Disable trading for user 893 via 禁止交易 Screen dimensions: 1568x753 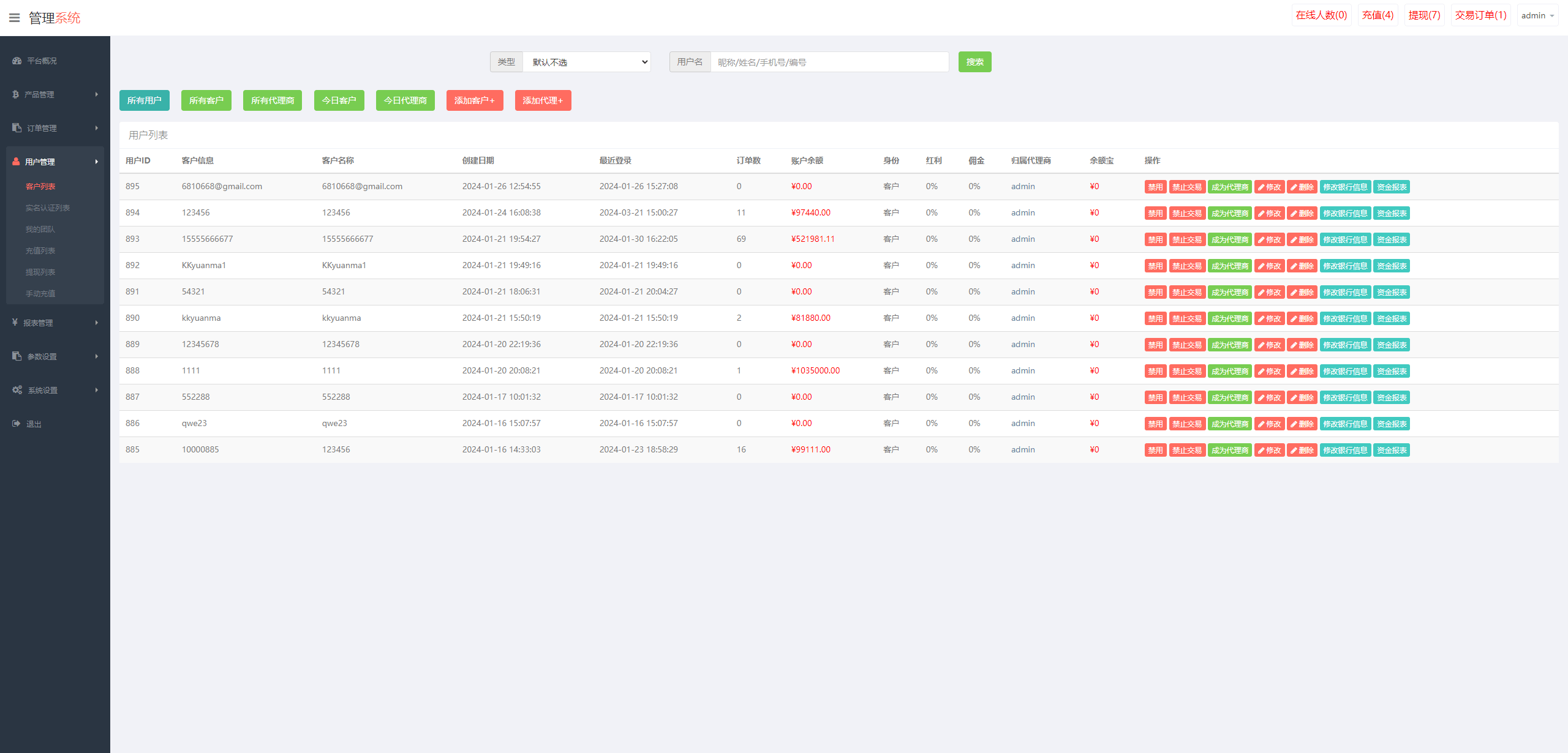pos(1186,240)
